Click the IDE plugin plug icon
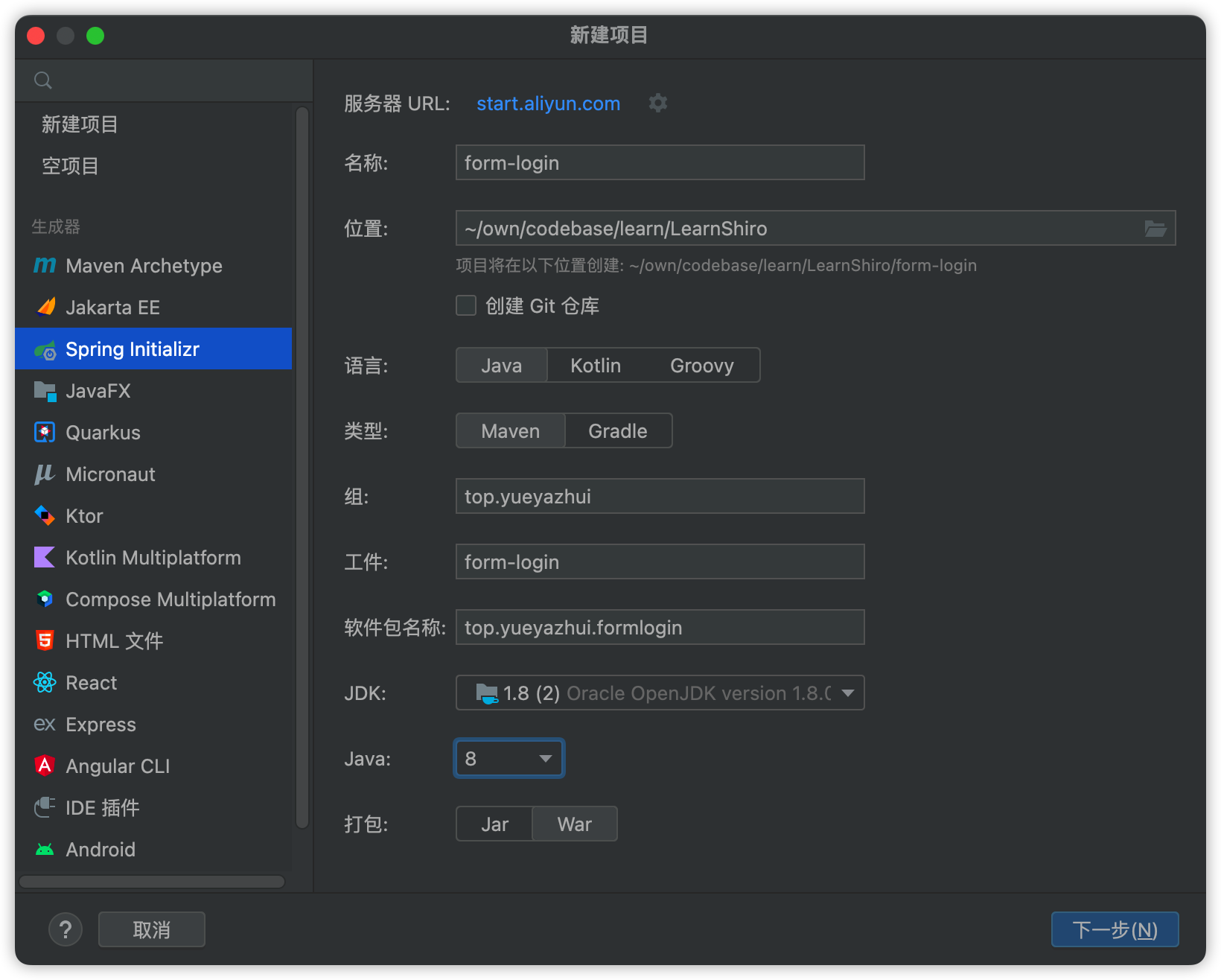 coord(45,807)
